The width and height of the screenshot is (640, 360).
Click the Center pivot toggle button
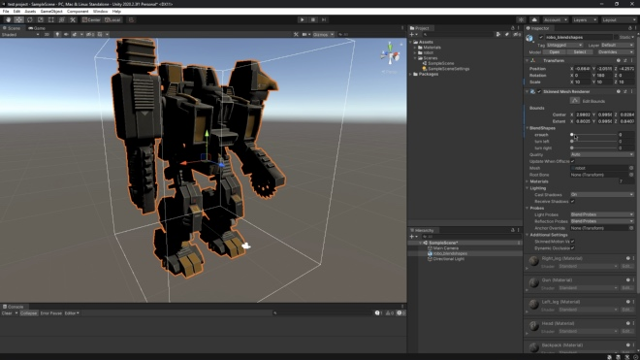(x=91, y=20)
